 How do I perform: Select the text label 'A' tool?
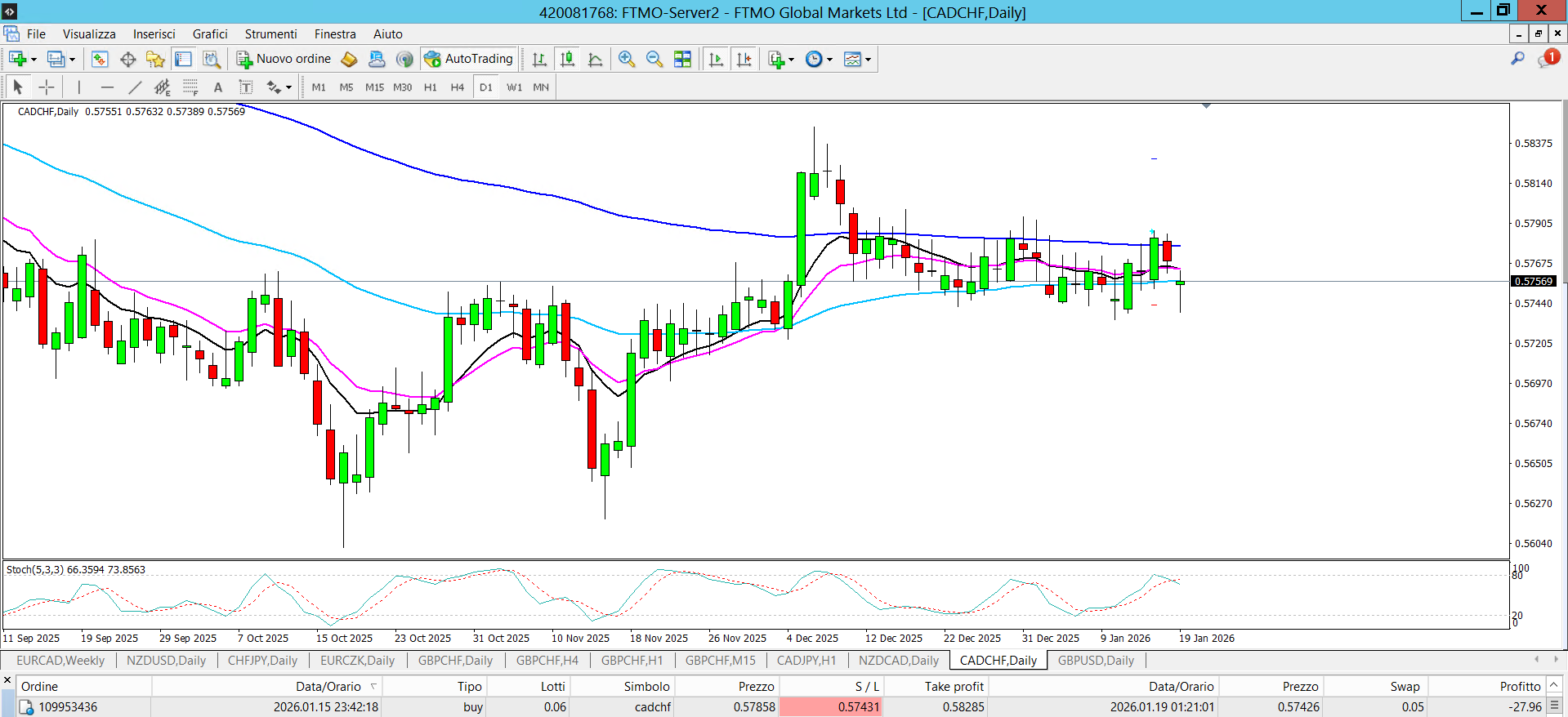217,87
